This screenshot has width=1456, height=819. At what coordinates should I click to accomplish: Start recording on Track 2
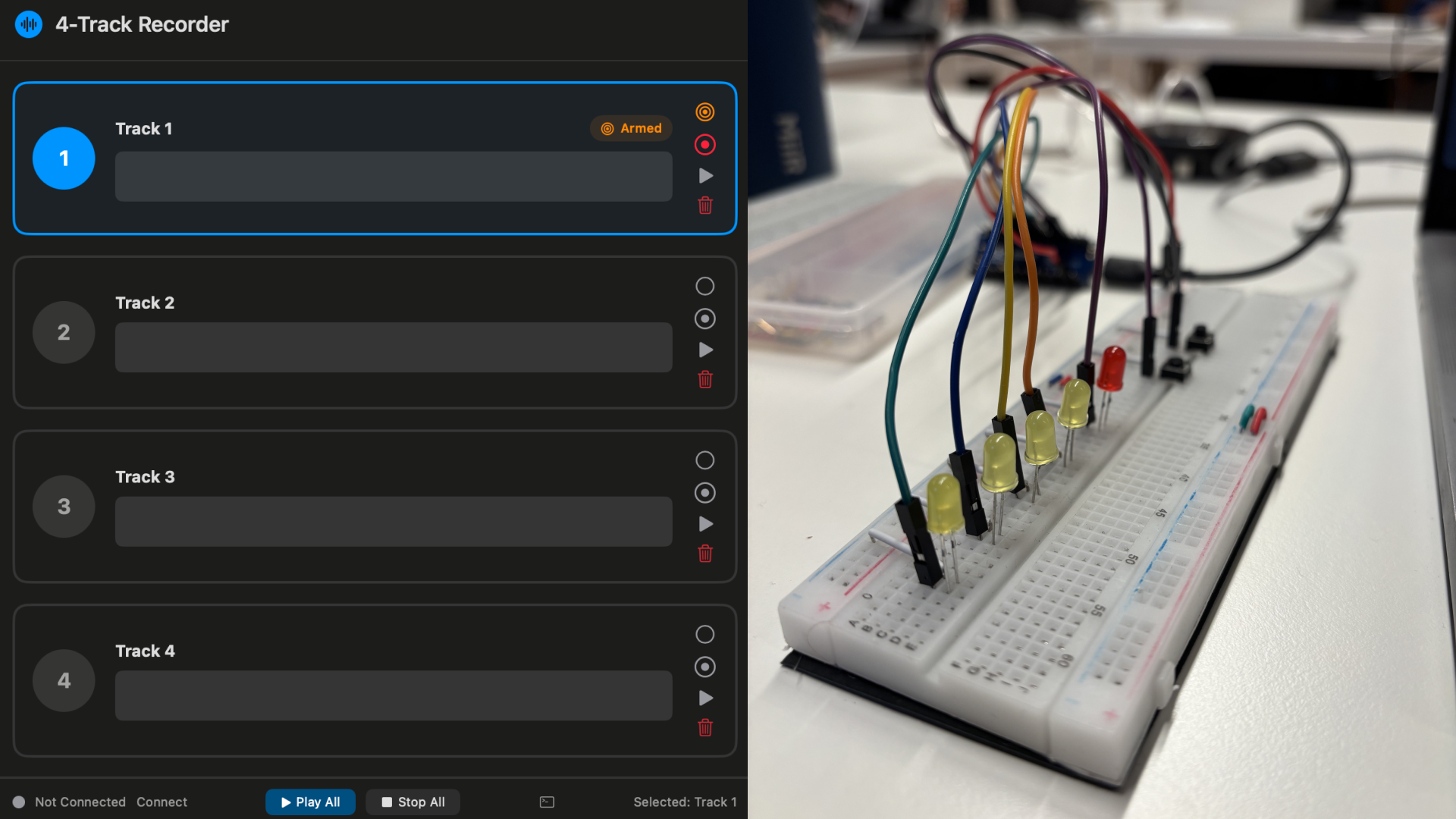click(x=704, y=319)
